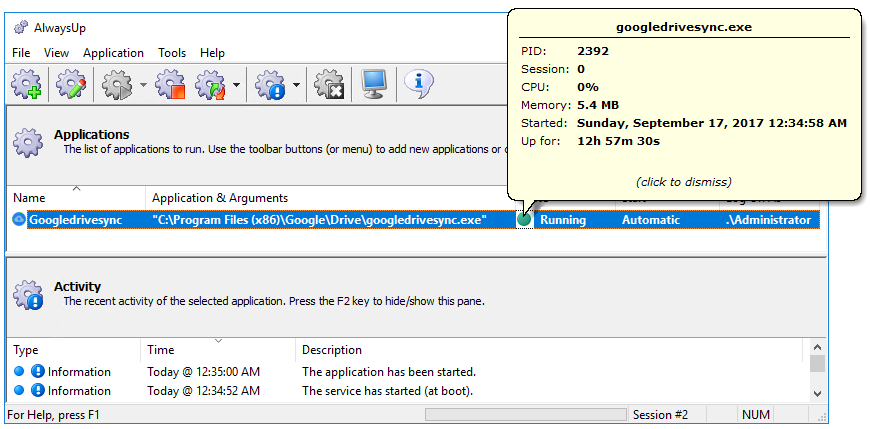Click the cloud icon beside Googledrivesync

click(19, 220)
